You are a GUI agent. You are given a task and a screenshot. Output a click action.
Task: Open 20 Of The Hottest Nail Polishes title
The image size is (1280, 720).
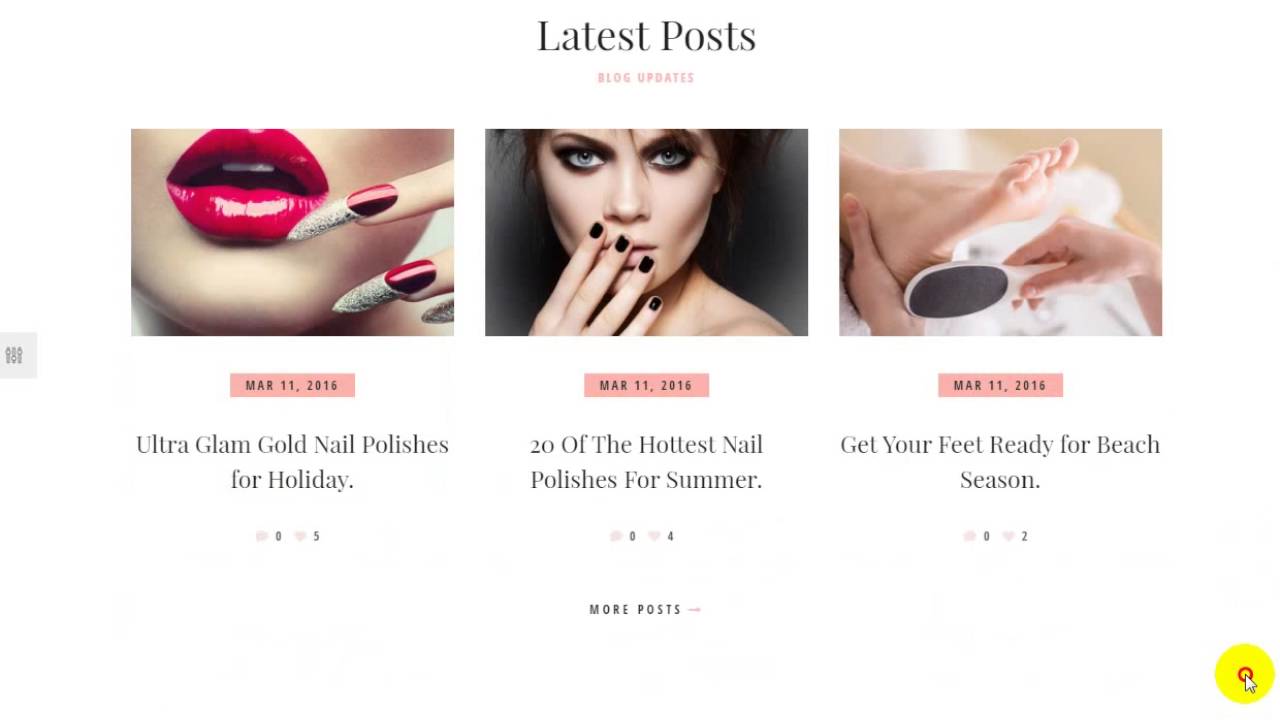point(646,461)
